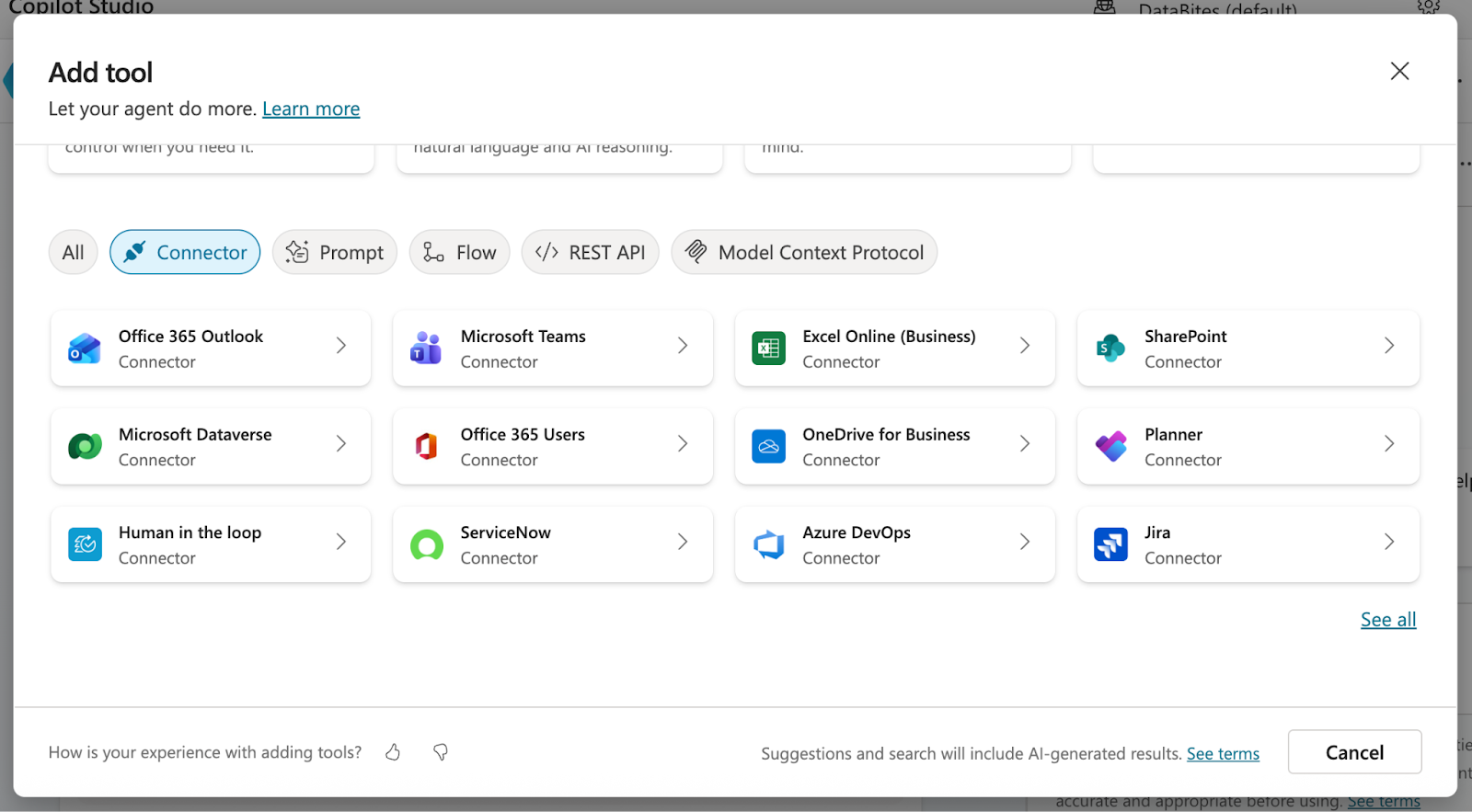The width and height of the screenshot is (1472, 812).
Task: Select the Microsoft Teams title text
Action: (523, 337)
